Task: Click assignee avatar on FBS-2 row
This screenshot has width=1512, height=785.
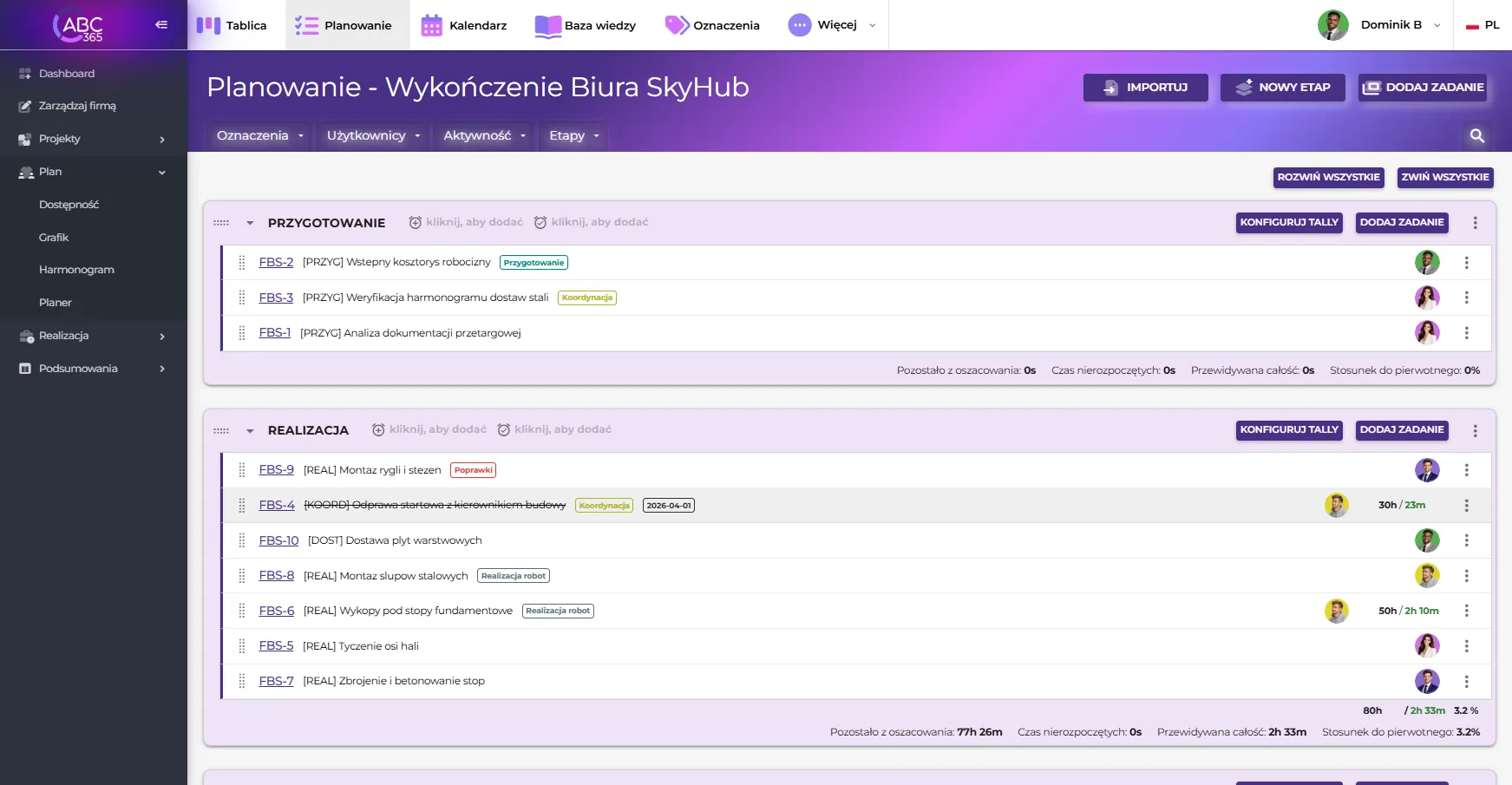Action: pos(1427,262)
